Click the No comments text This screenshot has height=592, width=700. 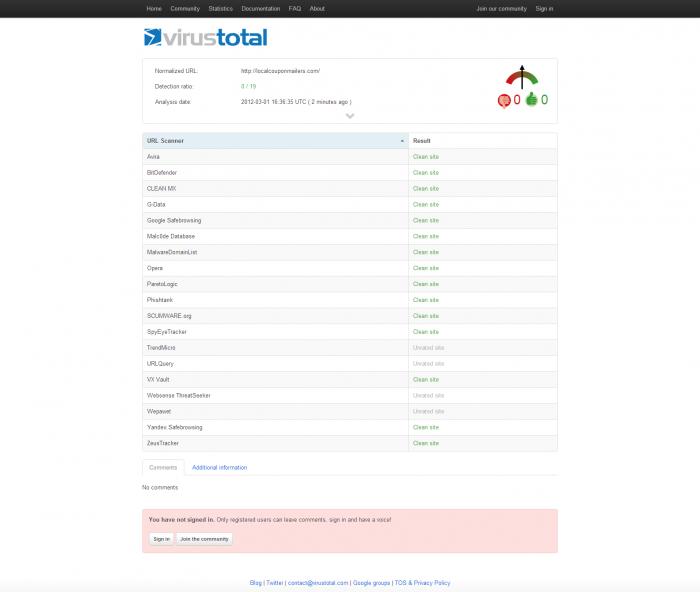coord(160,488)
